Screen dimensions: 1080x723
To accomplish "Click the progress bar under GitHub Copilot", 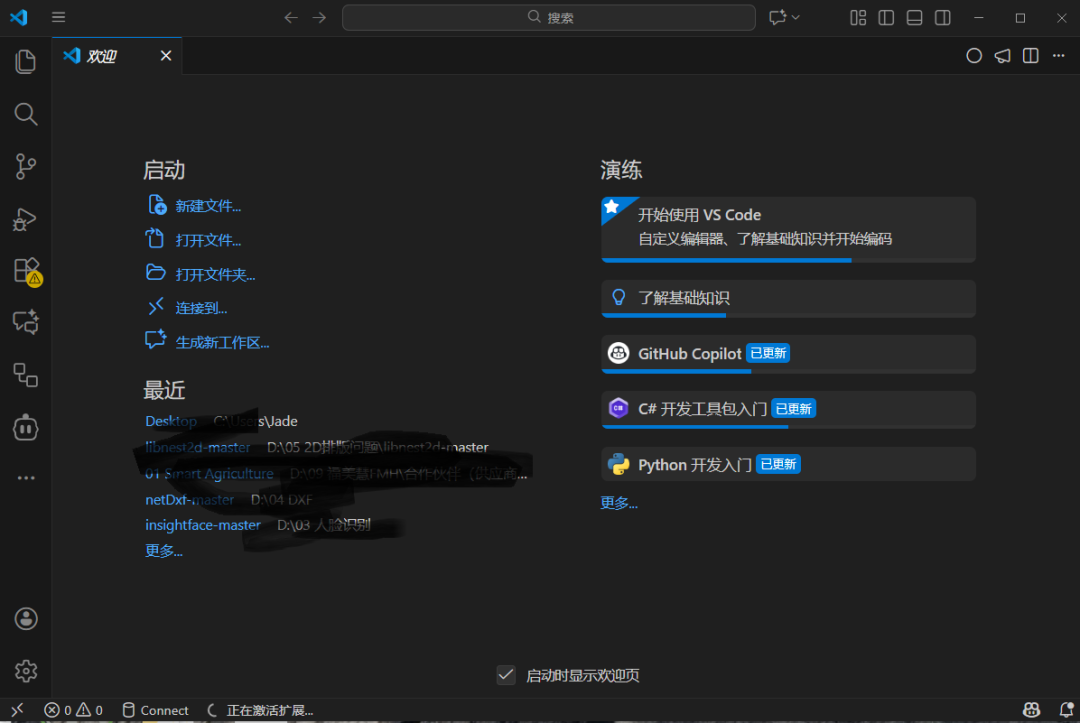I will (x=788, y=371).
